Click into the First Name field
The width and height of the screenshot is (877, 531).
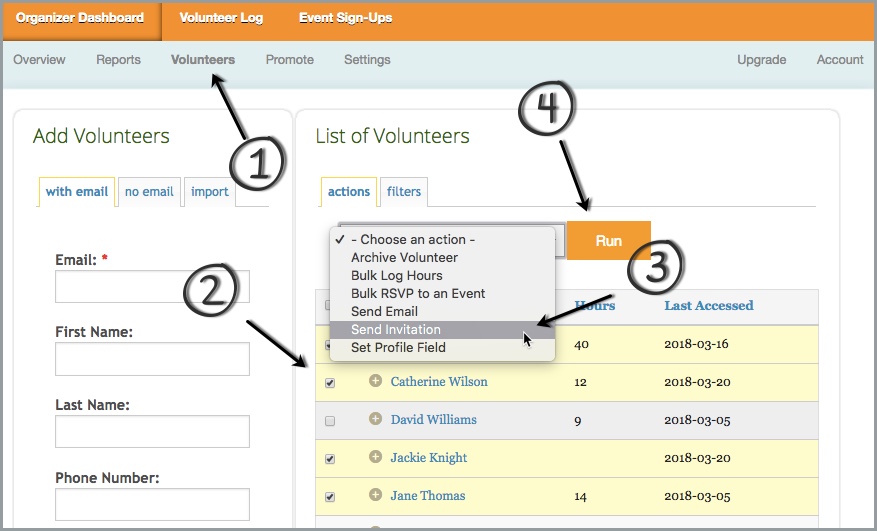[x=152, y=359]
